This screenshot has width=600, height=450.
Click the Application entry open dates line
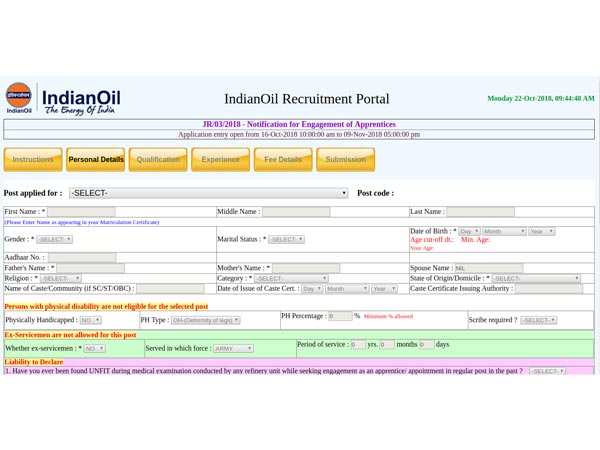tap(299, 135)
